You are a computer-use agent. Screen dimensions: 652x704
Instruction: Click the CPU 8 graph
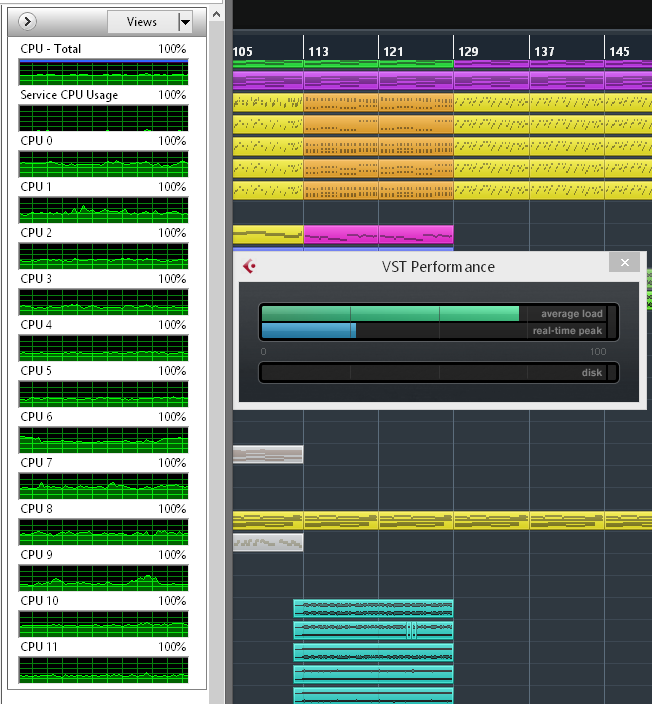tap(103, 532)
